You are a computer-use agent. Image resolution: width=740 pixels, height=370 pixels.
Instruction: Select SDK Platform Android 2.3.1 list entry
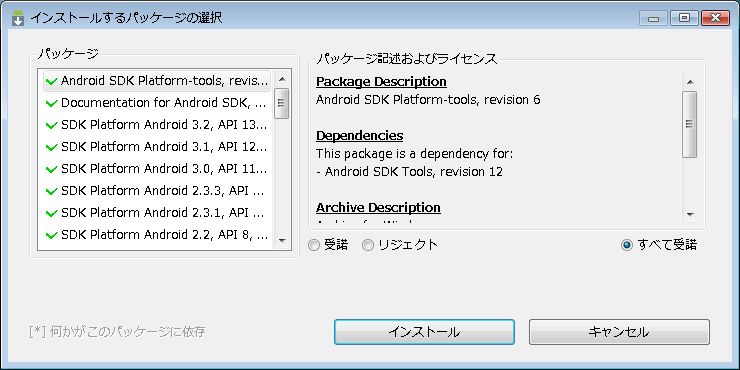click(157, 213)
